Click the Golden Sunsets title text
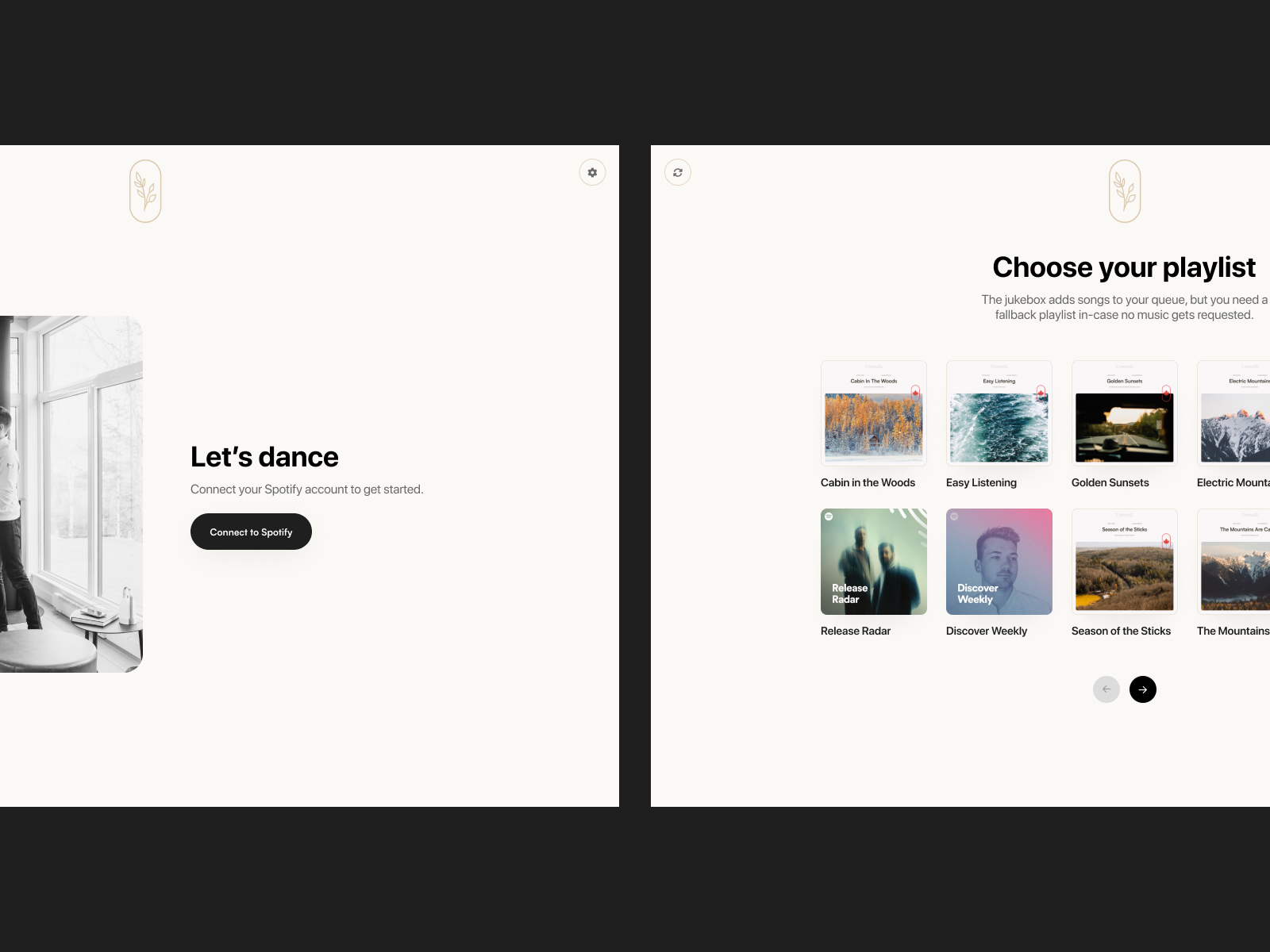1270x952 pixels. click(x=1110, y=482)
